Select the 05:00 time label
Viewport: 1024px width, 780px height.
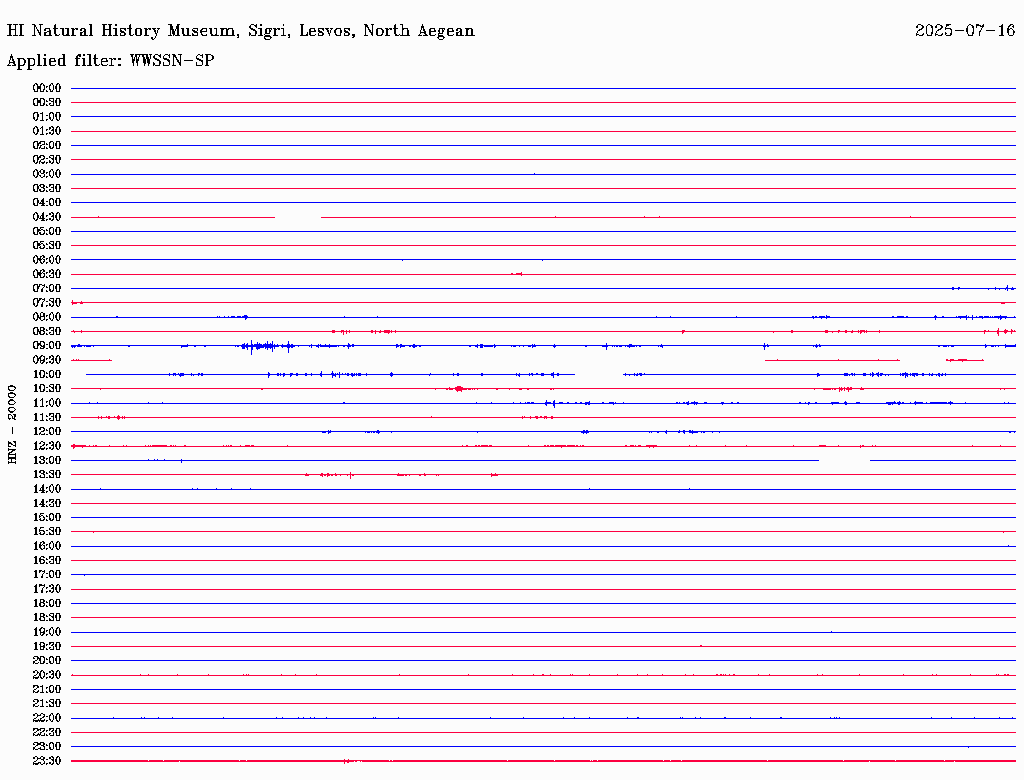[47, 231]
